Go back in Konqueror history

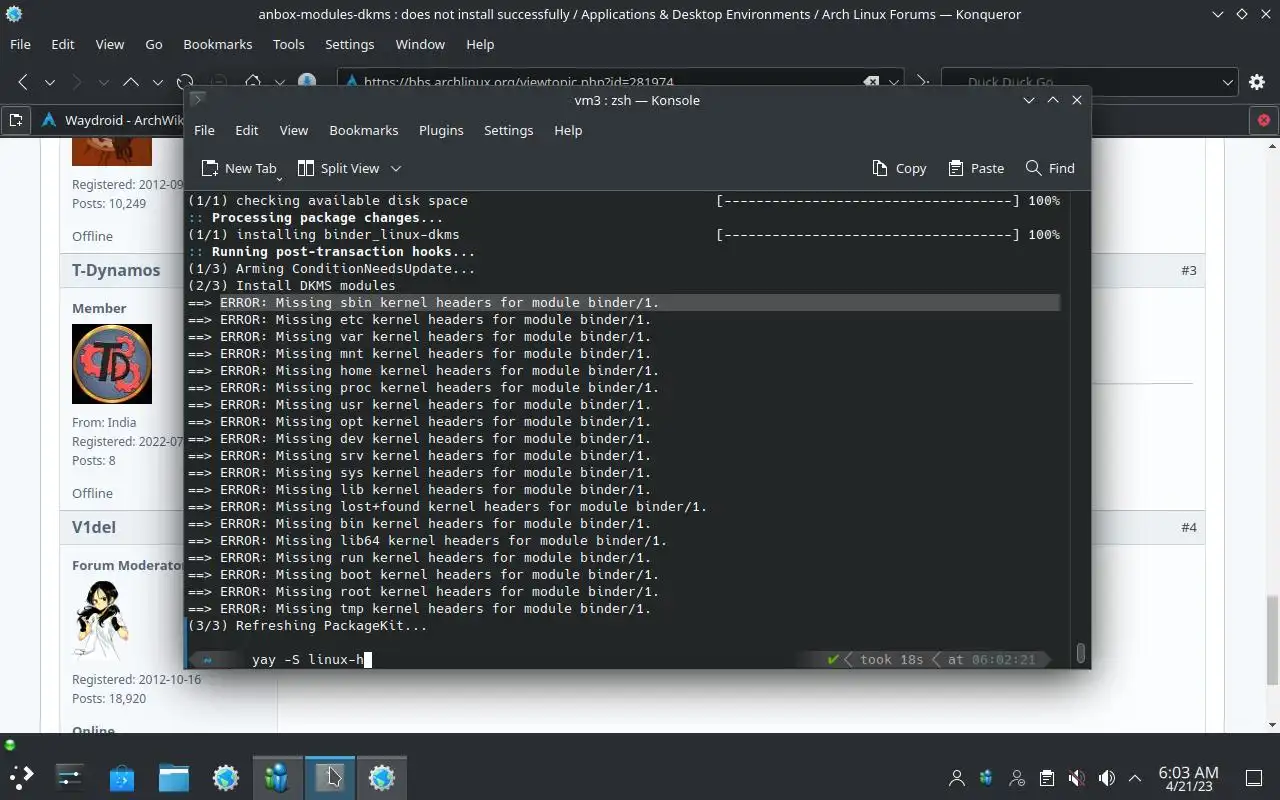tap(23, 82)
